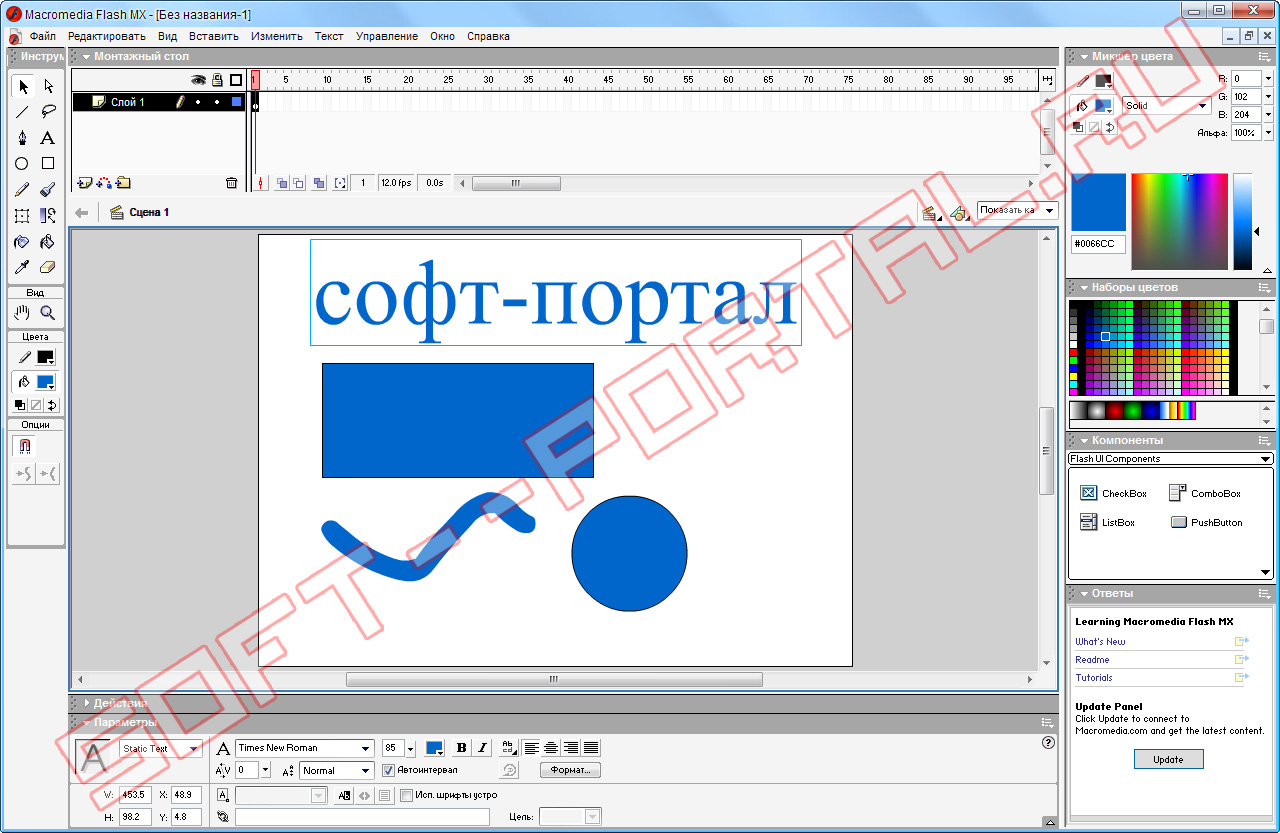This screenshot has width=1280, height=833.
Task: Click the back arrow next to Сцена 1
Action: (82, 212)
